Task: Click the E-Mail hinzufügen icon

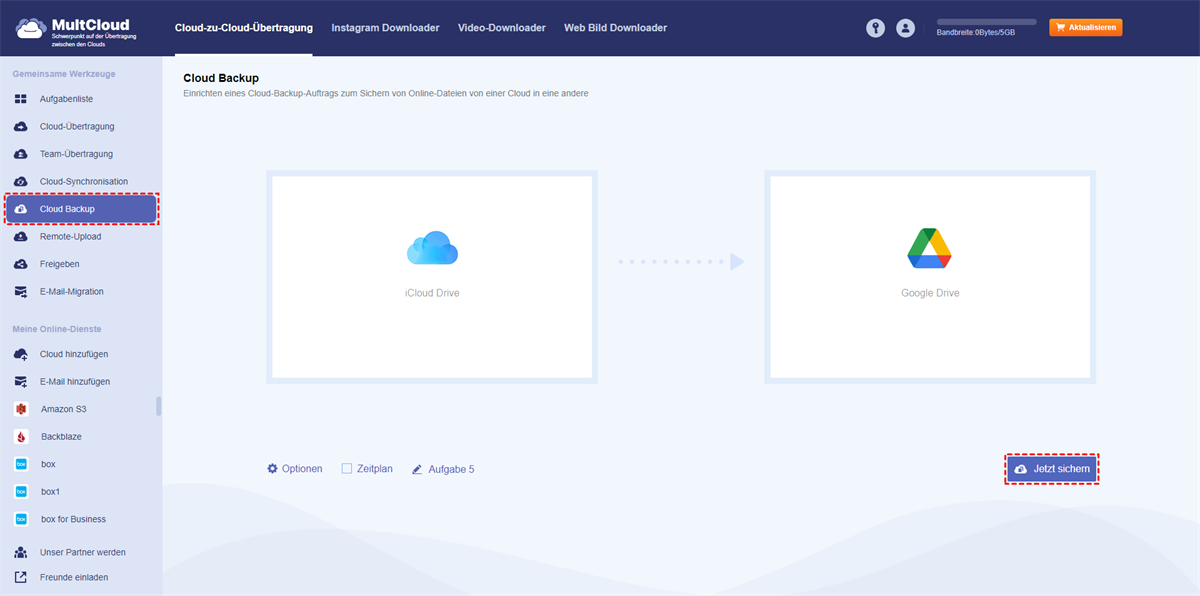Action: click(x=21, y=382)
